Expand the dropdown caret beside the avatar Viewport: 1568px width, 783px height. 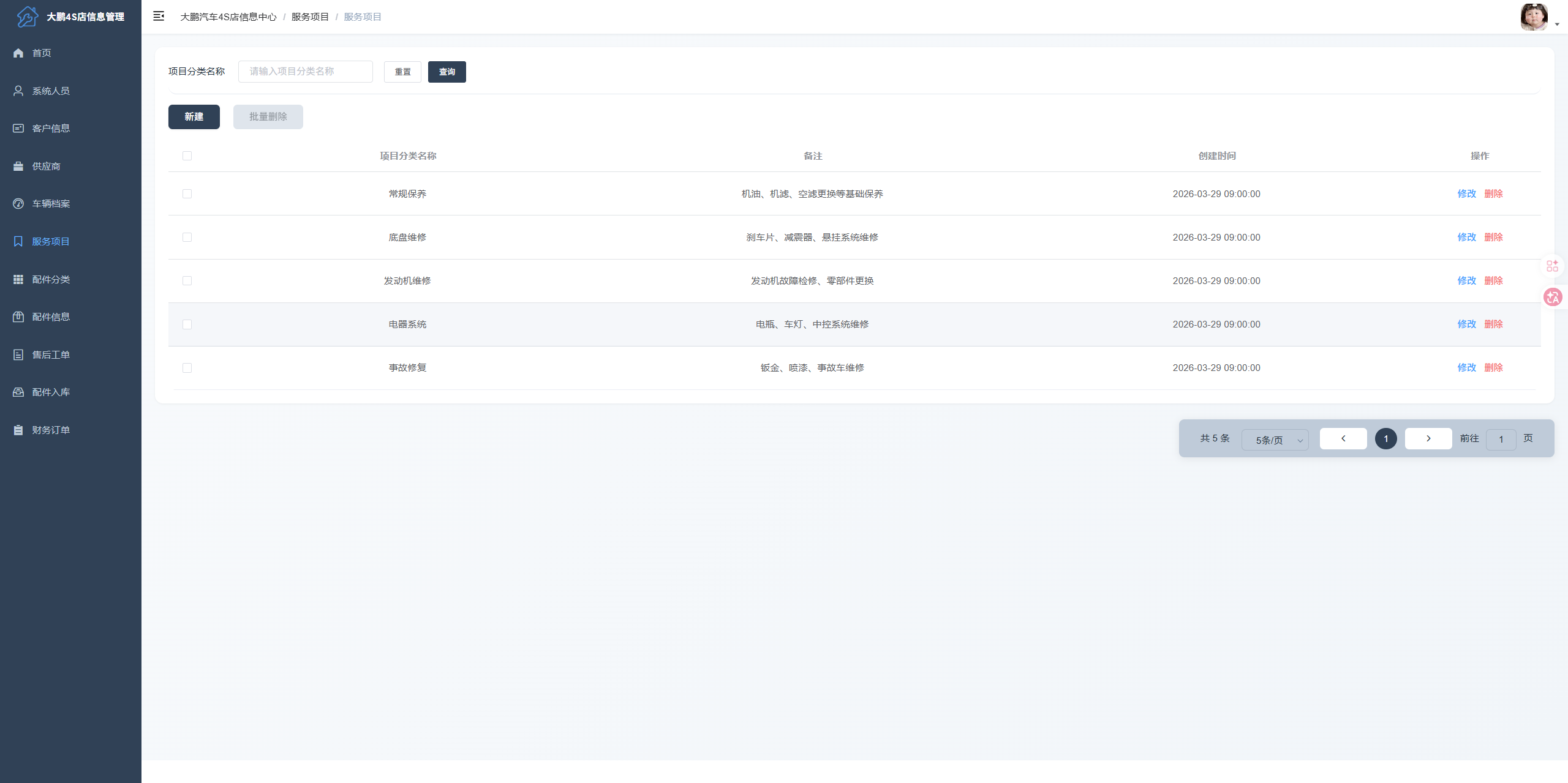(x=1557, y=24)
